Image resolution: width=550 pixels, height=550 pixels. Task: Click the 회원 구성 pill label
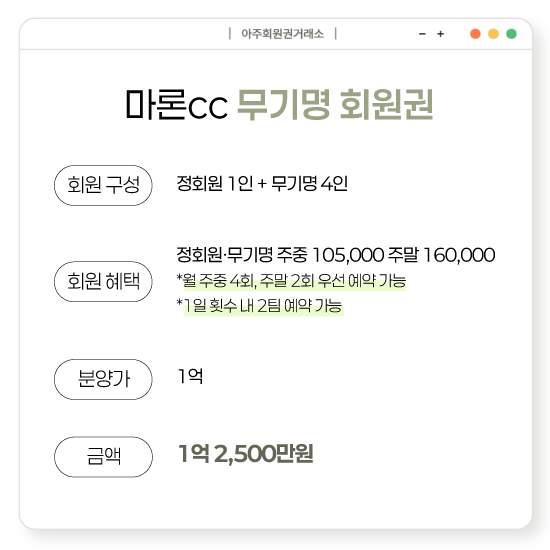(x=103, y=185)
